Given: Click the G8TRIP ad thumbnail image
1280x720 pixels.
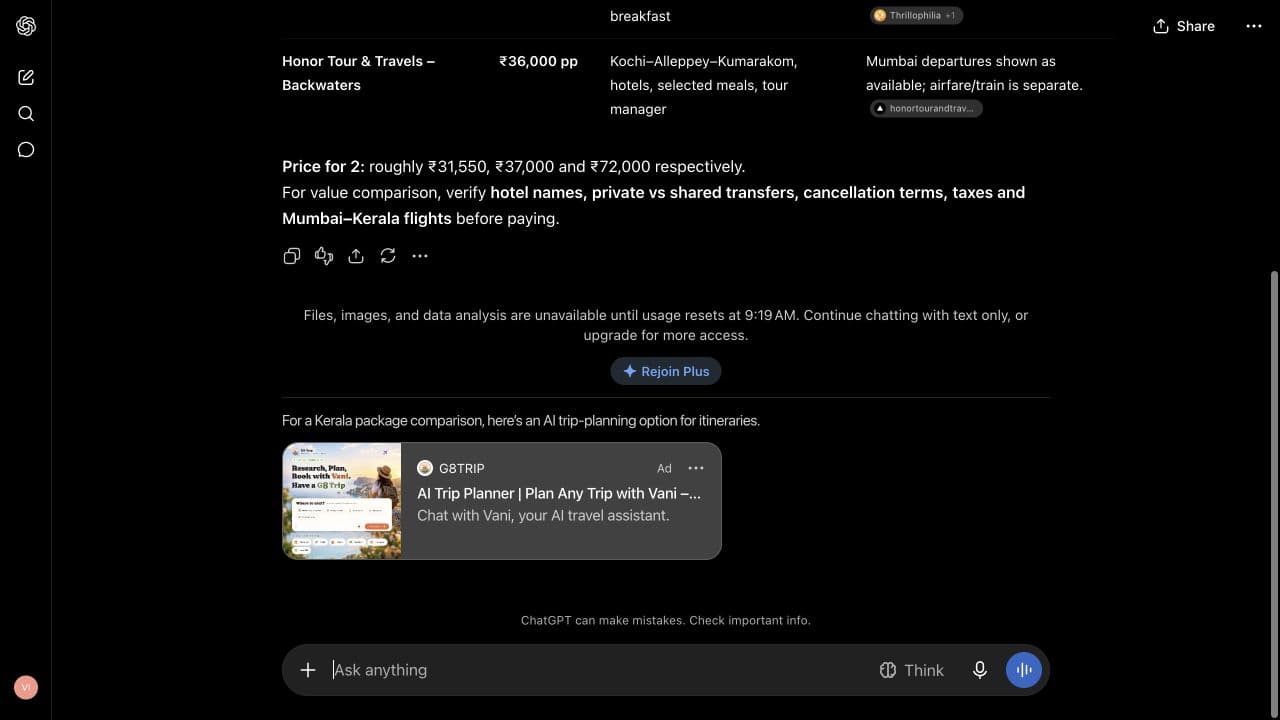Looking at the screenshot, I should [x=342, y=501].
